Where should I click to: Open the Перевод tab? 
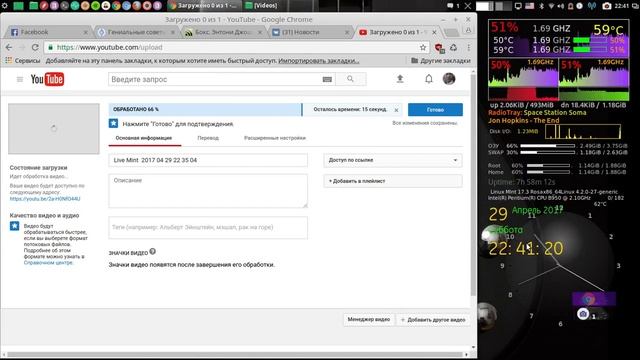pos(208,138)
